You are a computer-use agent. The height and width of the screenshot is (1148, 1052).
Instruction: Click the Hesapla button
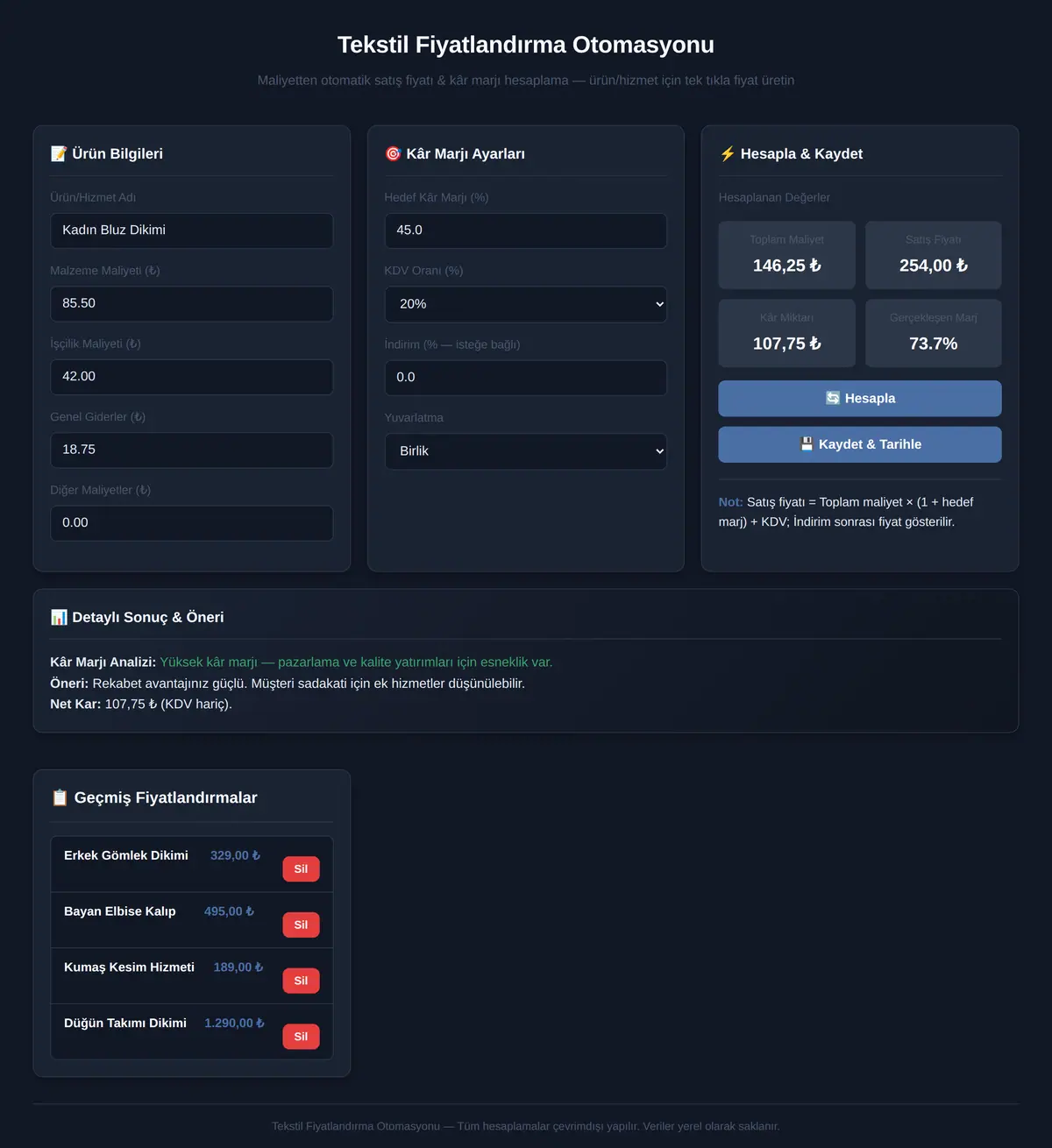click(860, 399)
